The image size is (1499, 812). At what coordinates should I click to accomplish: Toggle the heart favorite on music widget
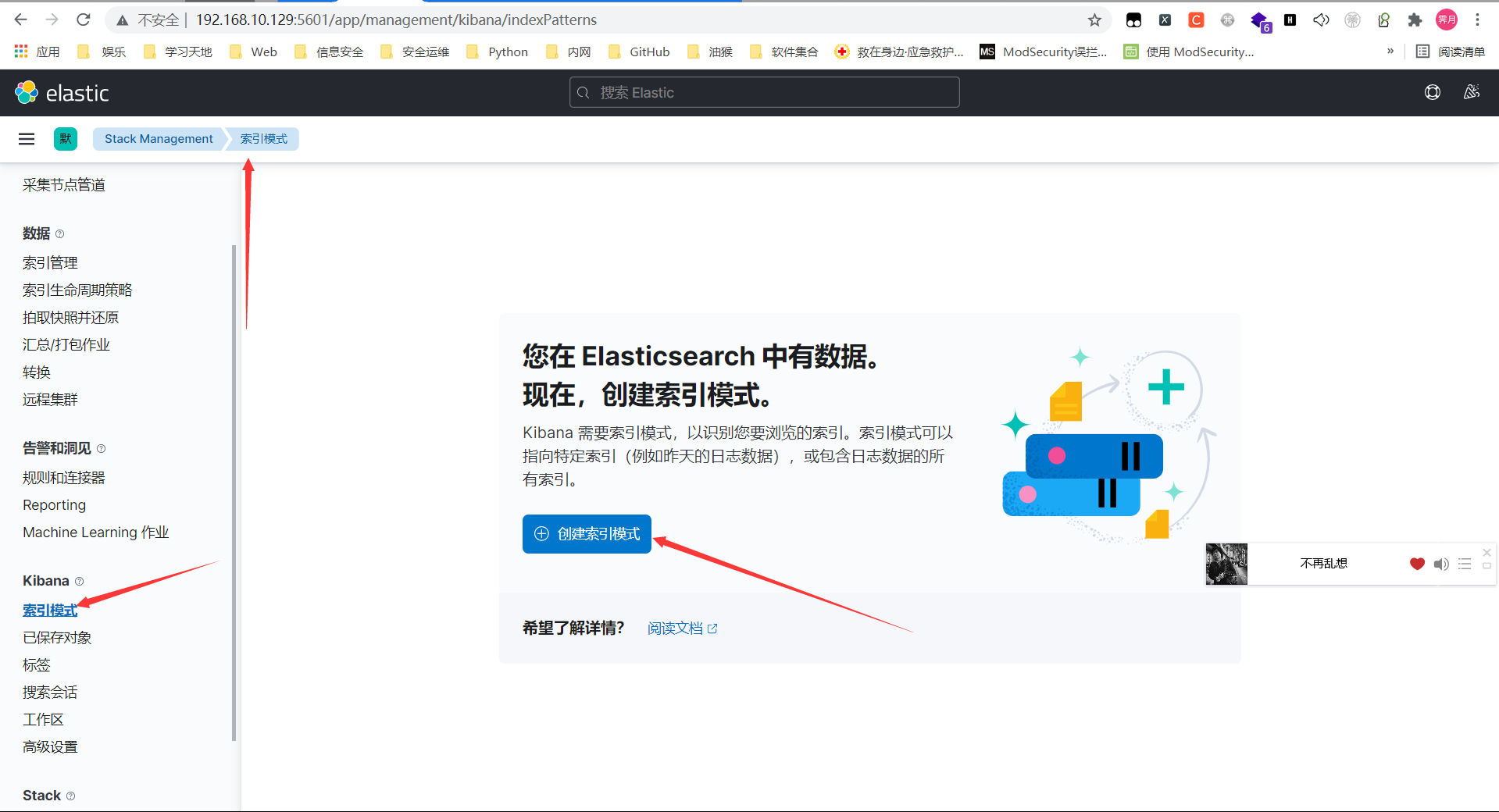(1417, 564)
